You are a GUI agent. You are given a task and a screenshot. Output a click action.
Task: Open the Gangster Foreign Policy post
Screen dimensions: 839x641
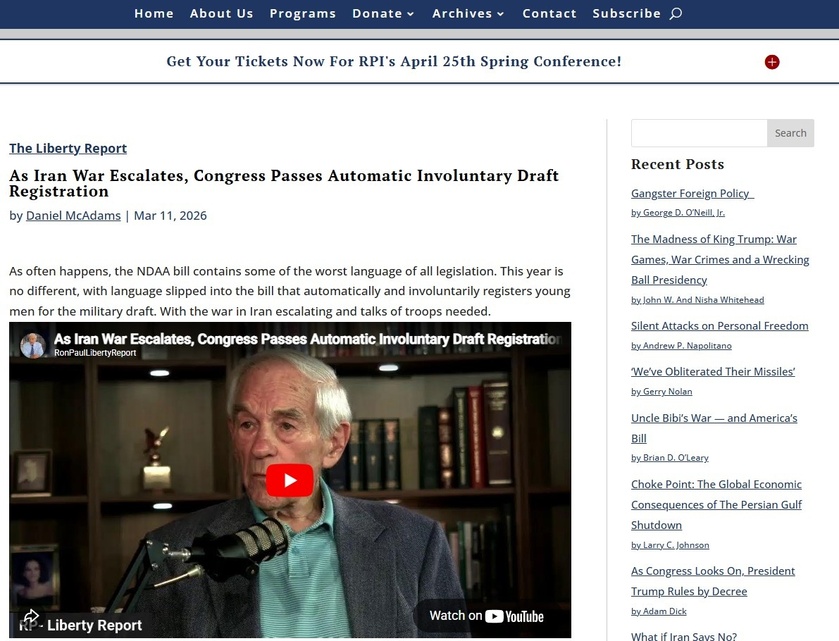pyautogui.click(x=691, y=193)
